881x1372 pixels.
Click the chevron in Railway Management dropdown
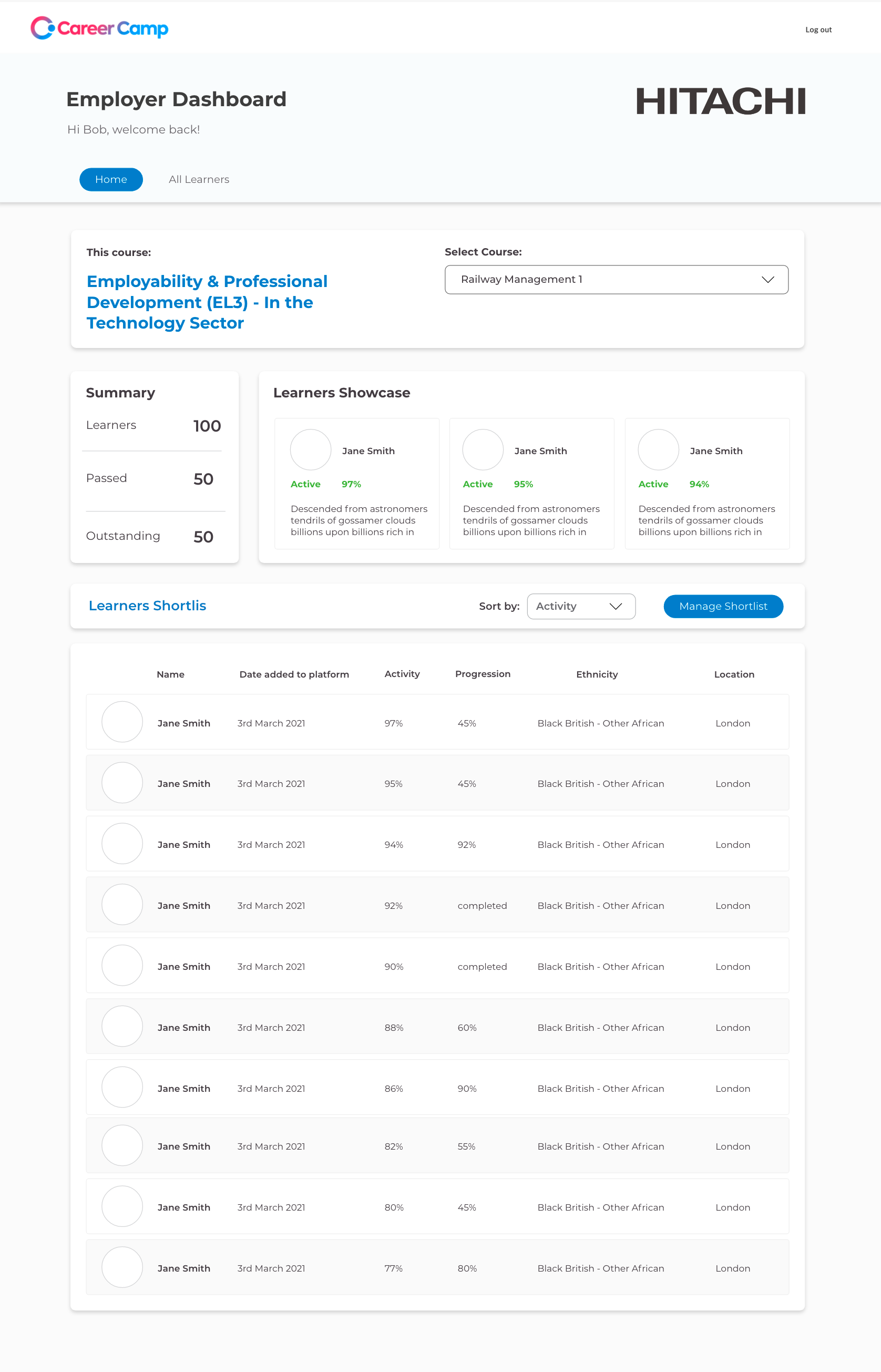(x=768, y=279)
